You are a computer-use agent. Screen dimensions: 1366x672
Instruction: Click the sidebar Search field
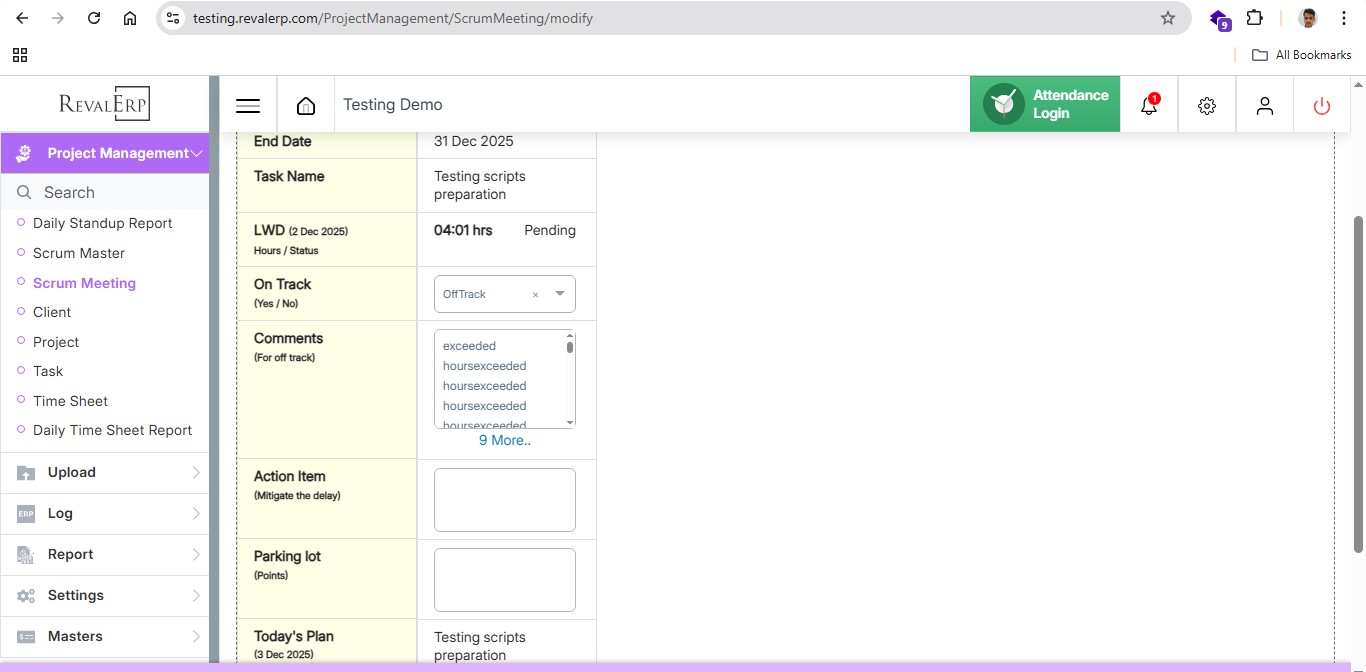coord(110,192)
